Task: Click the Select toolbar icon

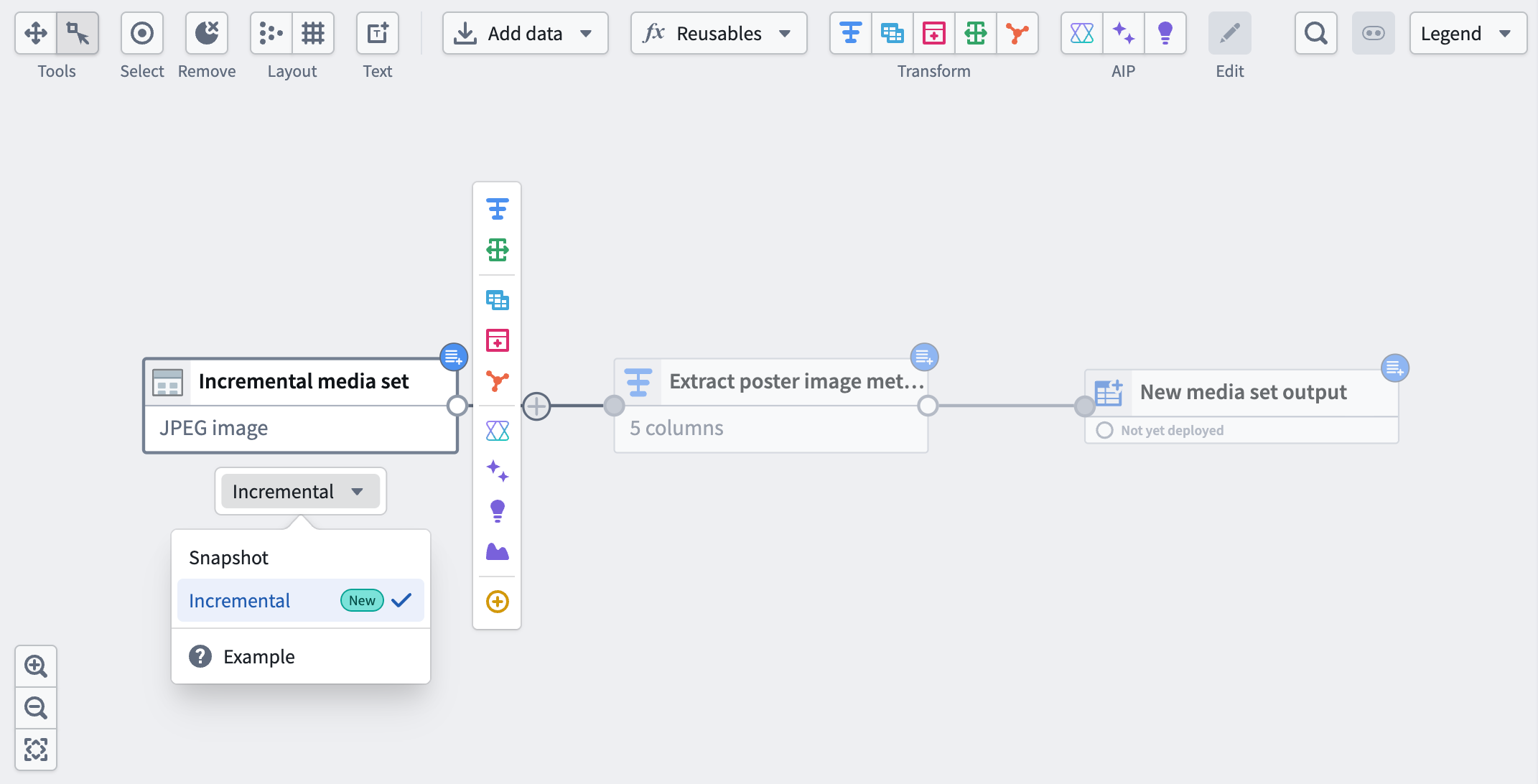Action: [x=141, y=32]
